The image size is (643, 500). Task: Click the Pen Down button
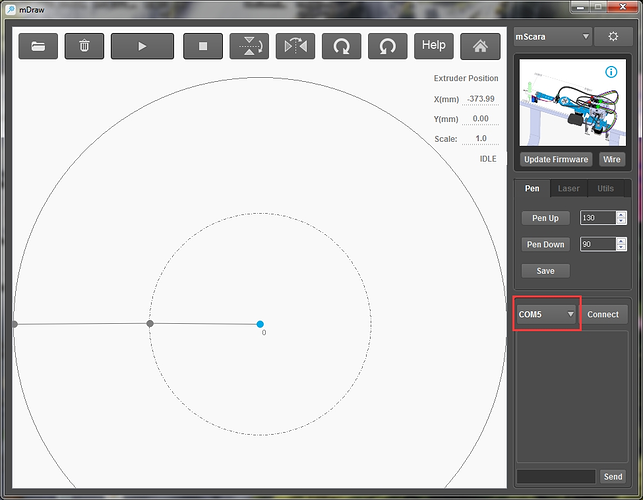[x=545, y=244]
